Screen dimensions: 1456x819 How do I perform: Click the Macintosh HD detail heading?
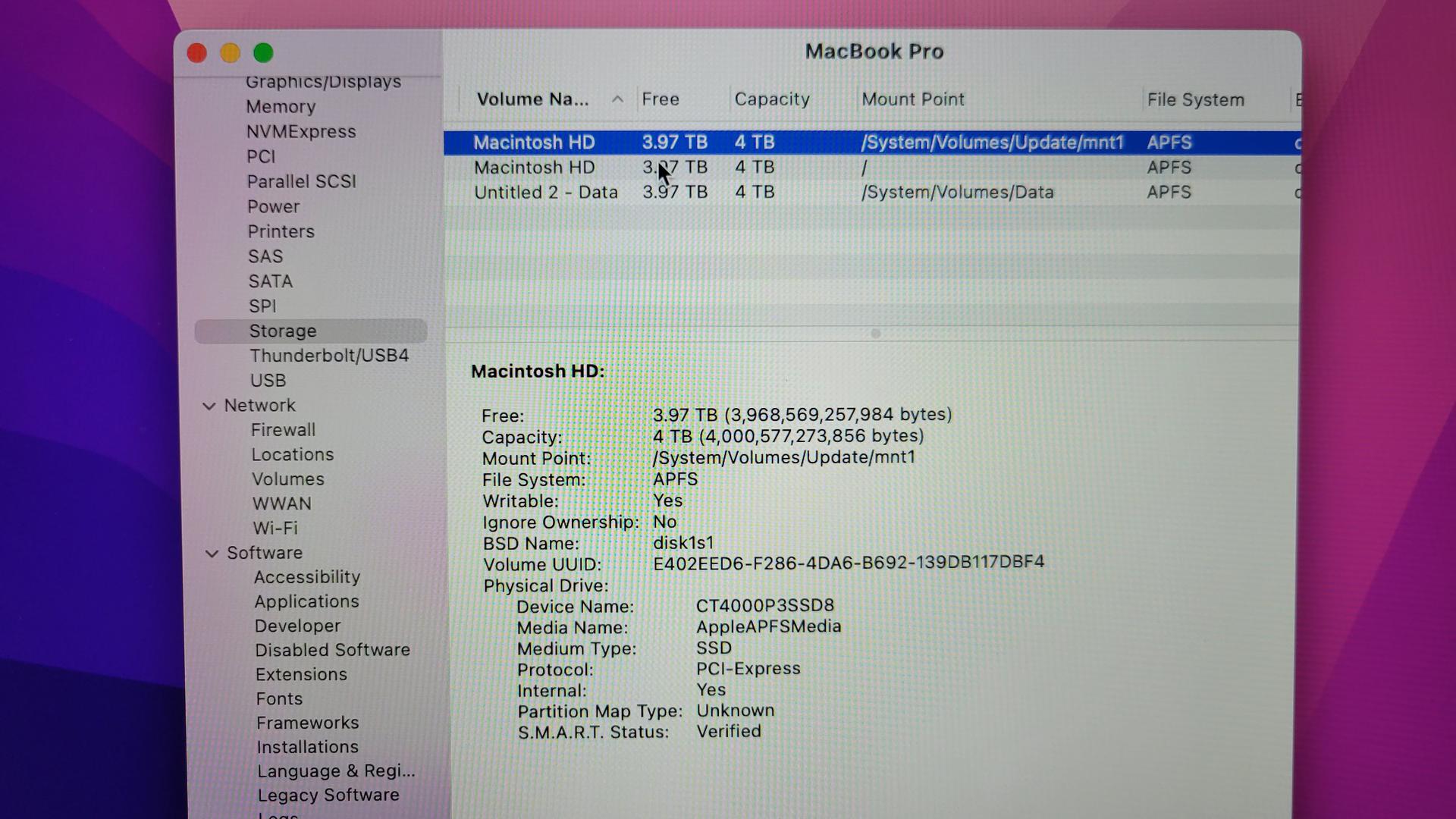pyautogui.click(x=538, y=372)
